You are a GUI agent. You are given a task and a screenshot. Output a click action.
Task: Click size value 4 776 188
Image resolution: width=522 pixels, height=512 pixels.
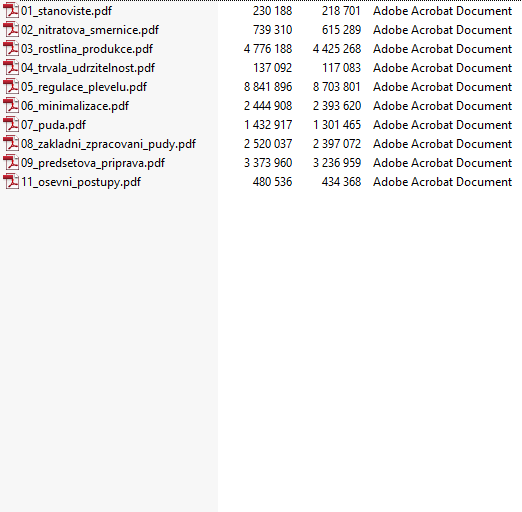pos(268,49)
